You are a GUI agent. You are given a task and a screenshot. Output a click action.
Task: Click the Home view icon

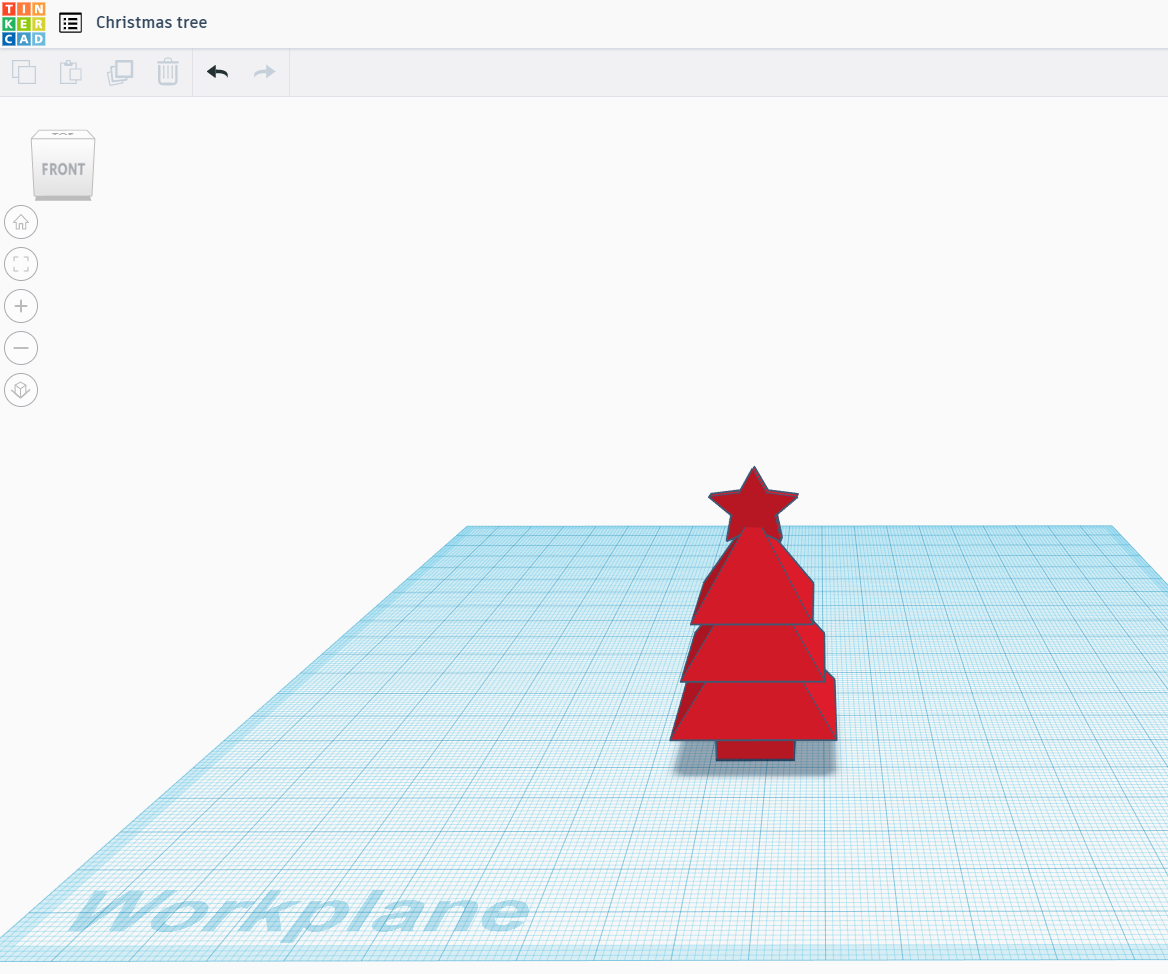(x=21, y=222)
